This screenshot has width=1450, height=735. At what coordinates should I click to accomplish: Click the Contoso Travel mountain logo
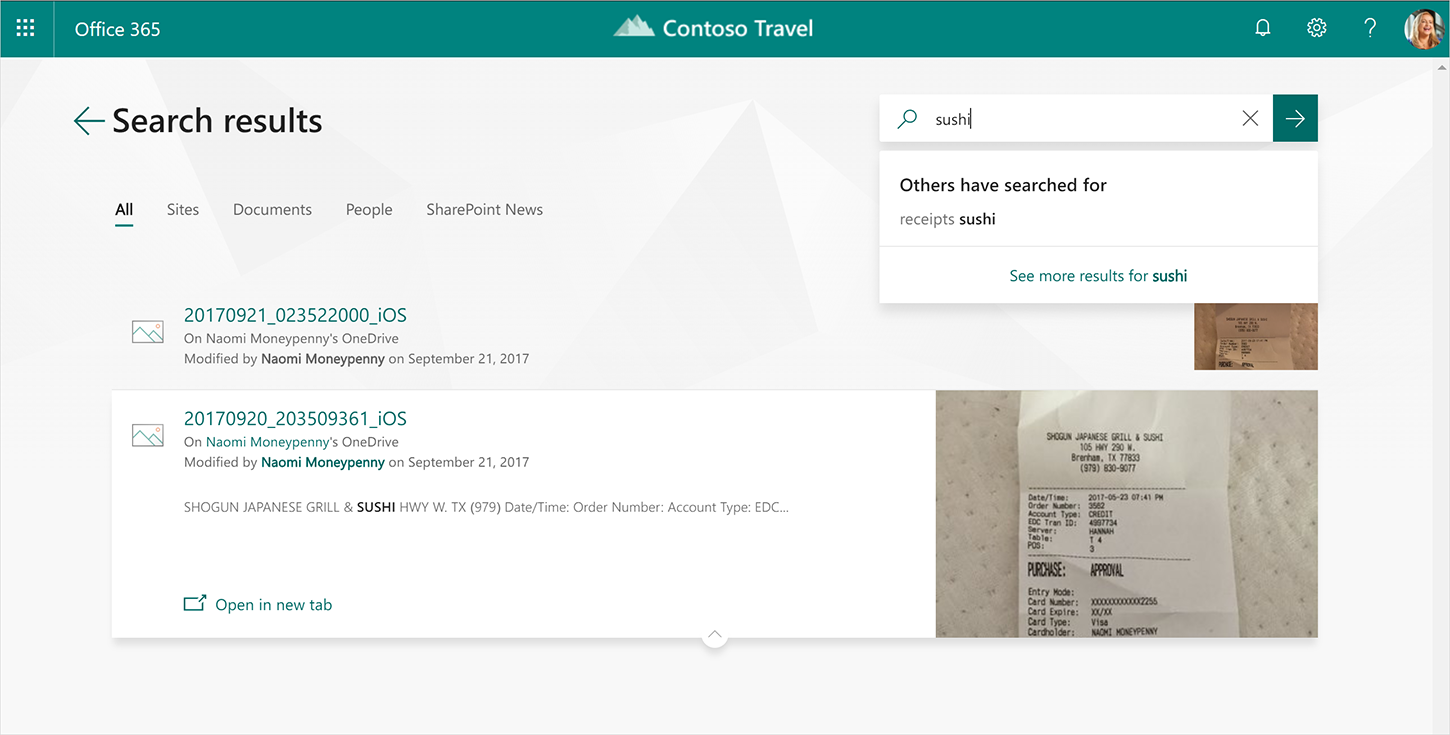click(634, 27)
